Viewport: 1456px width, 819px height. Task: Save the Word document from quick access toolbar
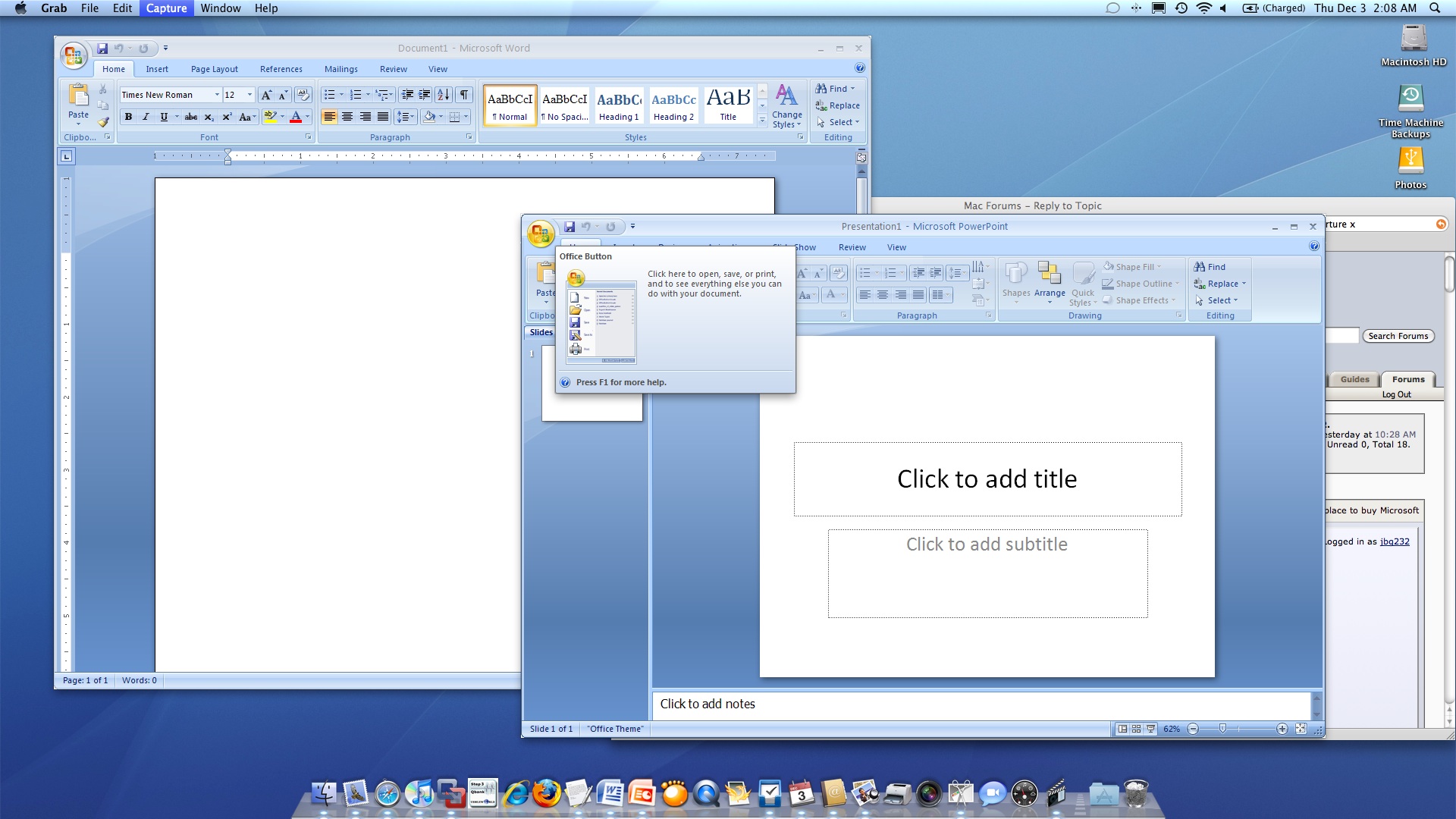click(x=102, y=49)
